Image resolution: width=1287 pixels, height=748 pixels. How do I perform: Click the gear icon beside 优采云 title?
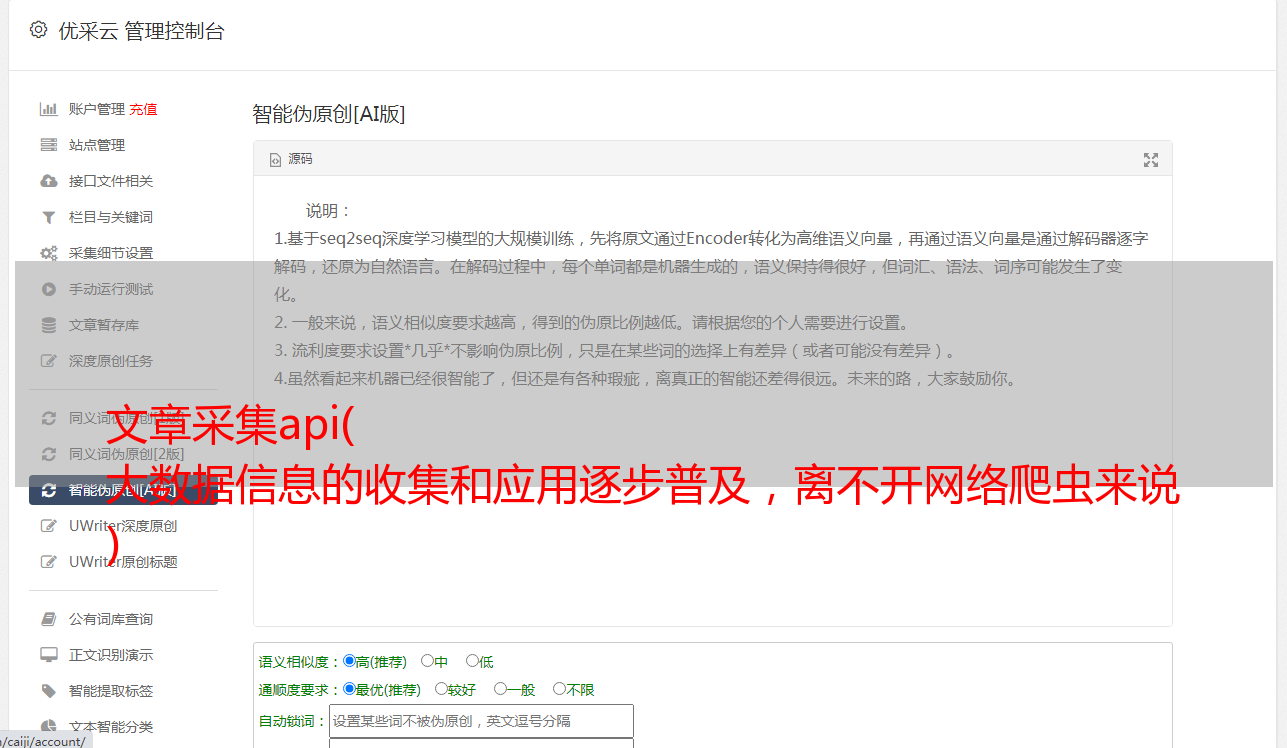pyautogui.click(x=38, y=30)
